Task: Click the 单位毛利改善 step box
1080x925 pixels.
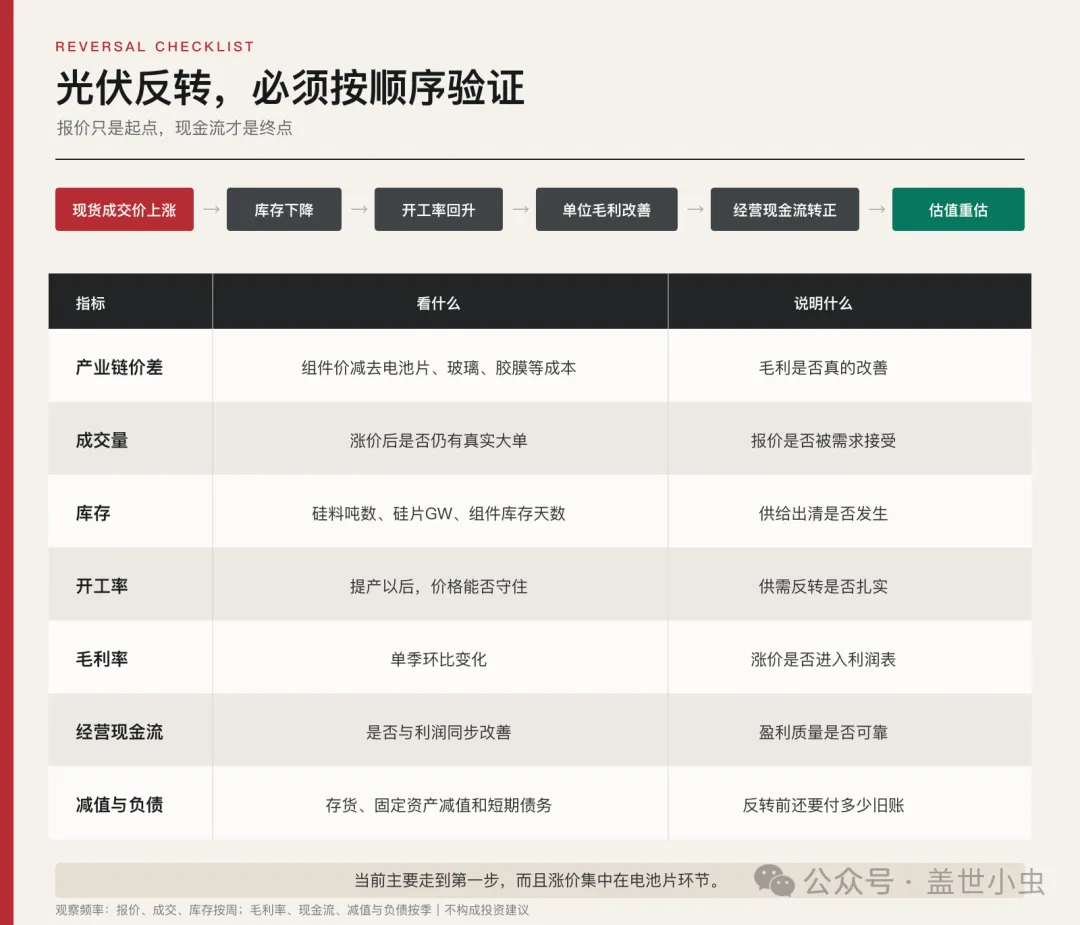Action: 606,209
